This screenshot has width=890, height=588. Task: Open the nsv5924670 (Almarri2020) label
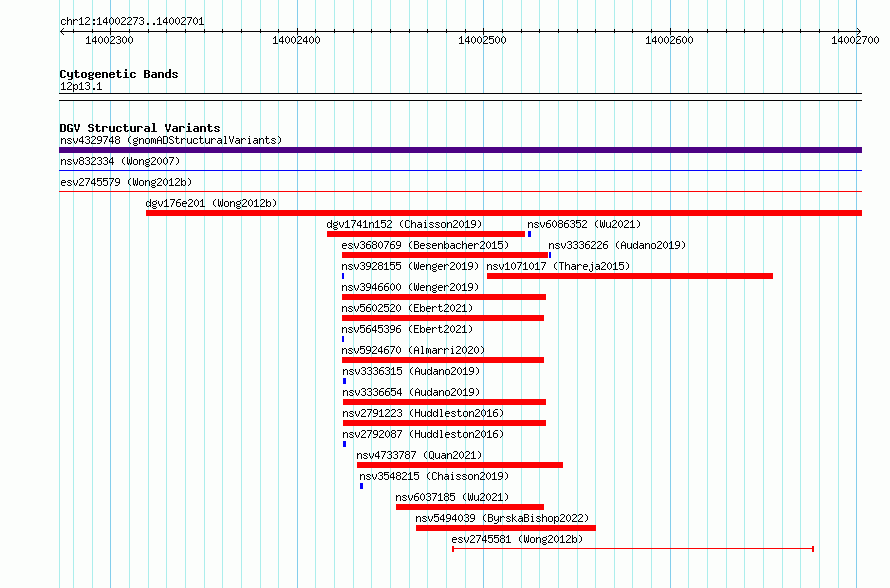click(x=413, y=350)
